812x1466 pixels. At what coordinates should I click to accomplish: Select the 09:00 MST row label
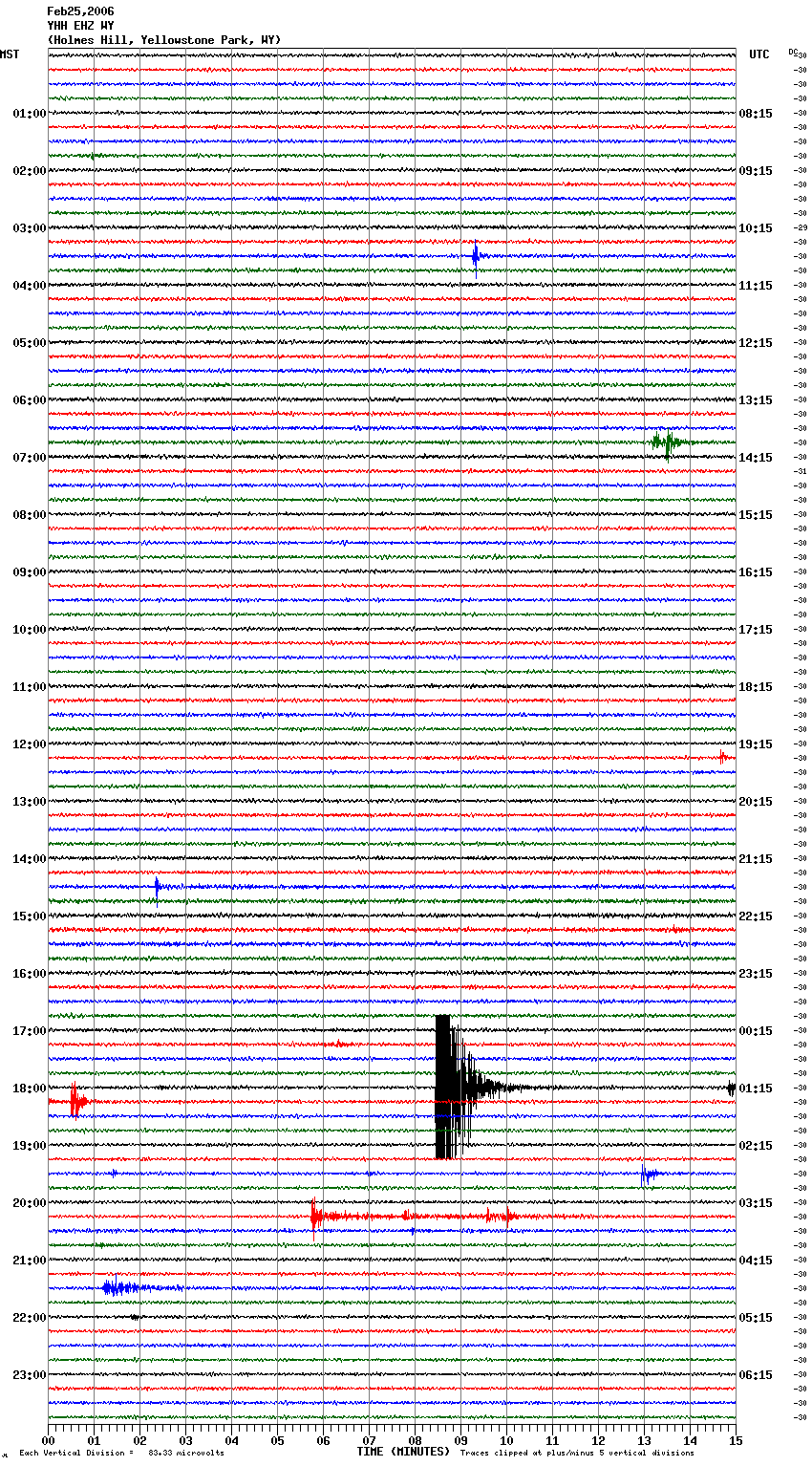coord(29,572)
